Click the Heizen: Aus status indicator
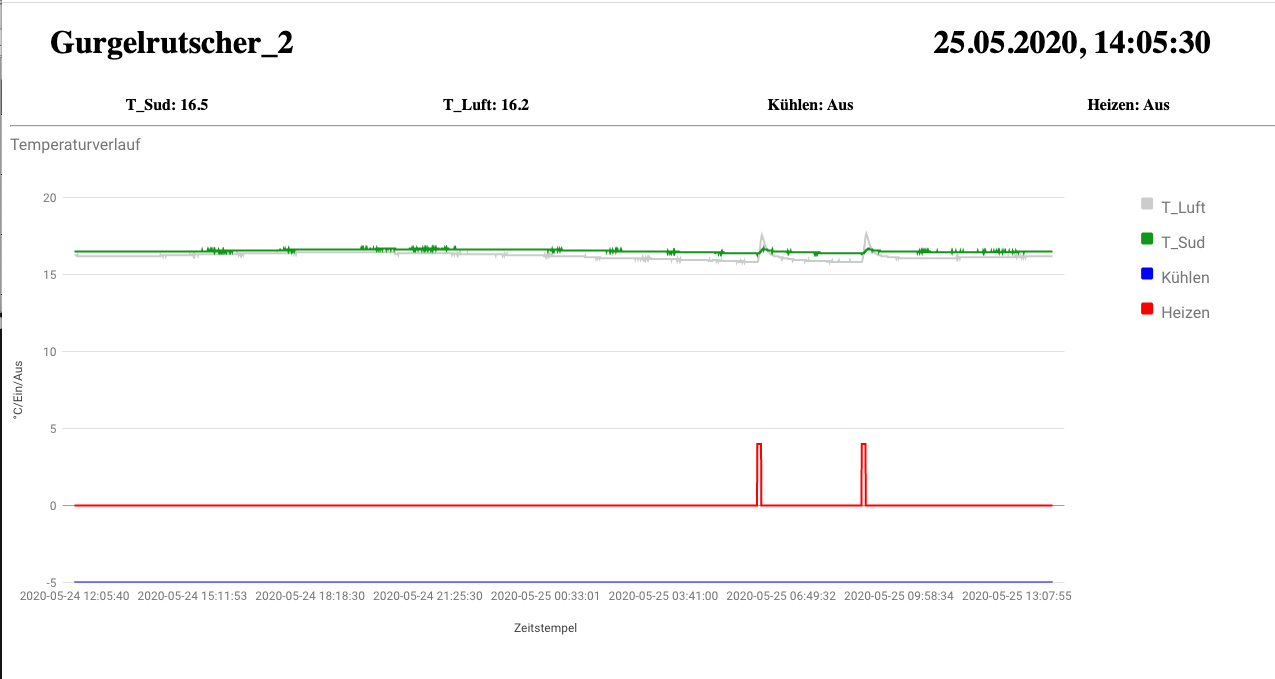 [1128, 105]
